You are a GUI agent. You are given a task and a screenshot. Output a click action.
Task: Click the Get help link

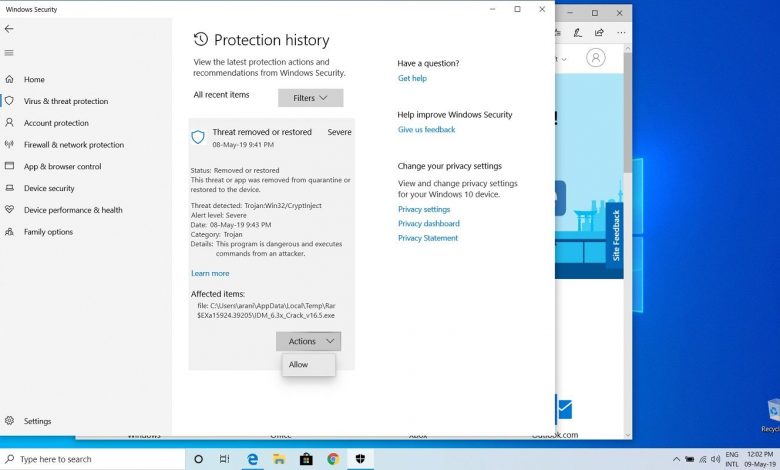point(412,78)
